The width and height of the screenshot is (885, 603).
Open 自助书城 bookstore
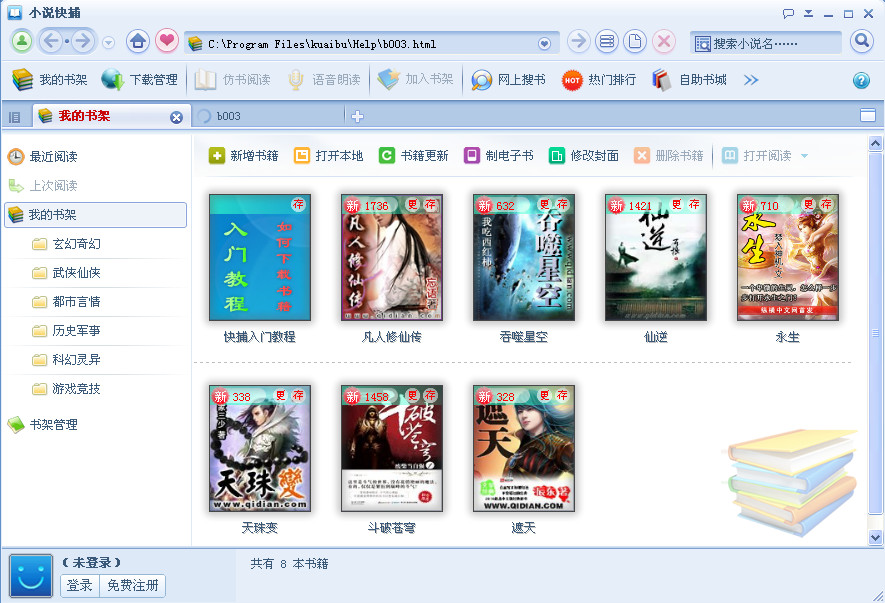tap(690, 80)
